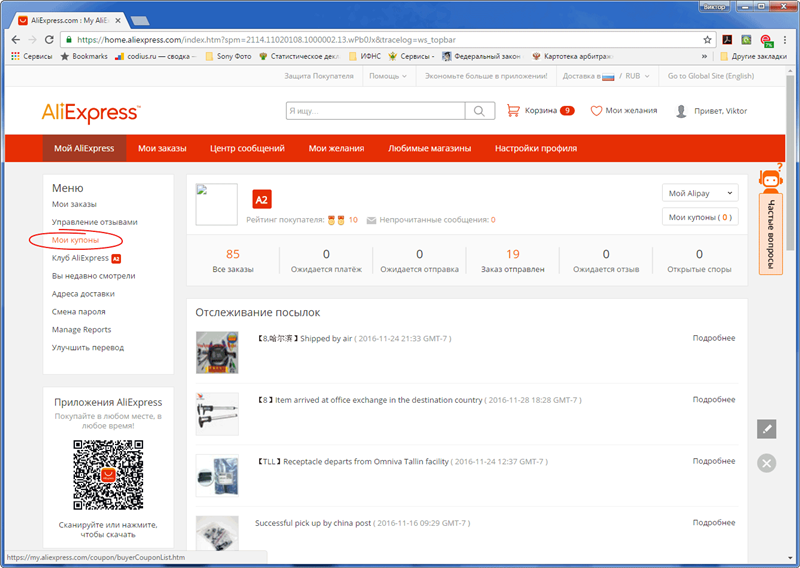Viewport: 800px width, 568px height.
Task: Open the first tracked parcel thumbnail
Action: tap(217, 352)
